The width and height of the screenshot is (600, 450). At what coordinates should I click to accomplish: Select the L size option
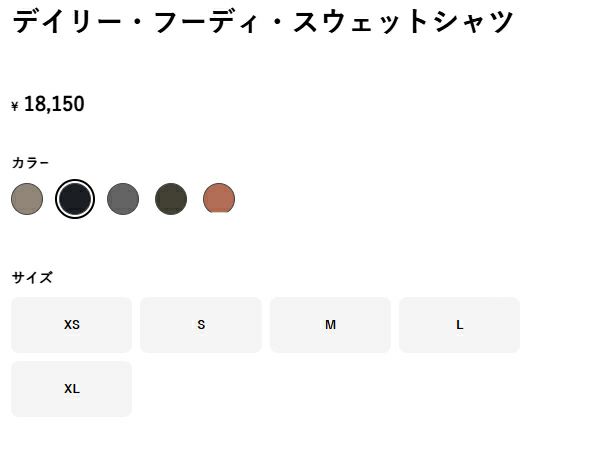point(459,325)
